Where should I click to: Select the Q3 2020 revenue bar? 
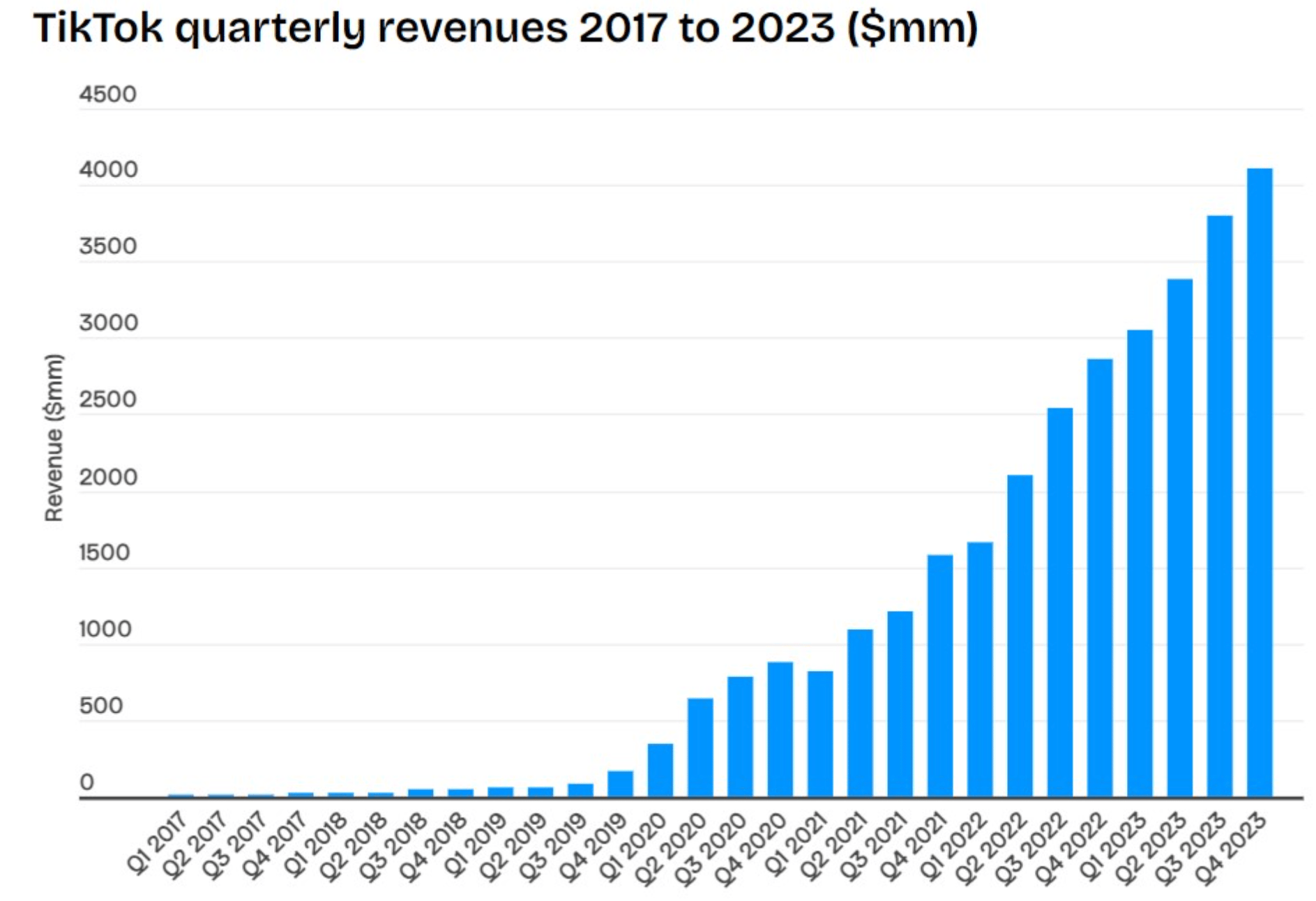(x=740, y=737)
